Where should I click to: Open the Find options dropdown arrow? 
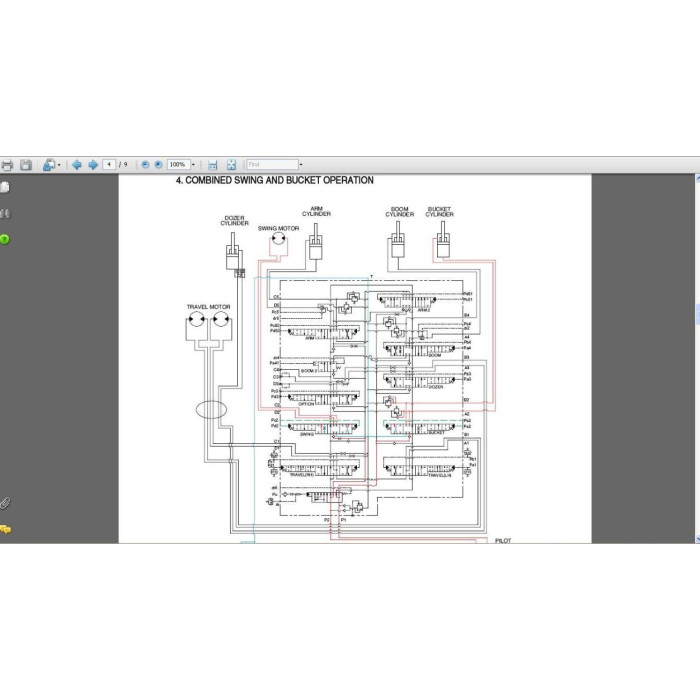pos(301,165)
